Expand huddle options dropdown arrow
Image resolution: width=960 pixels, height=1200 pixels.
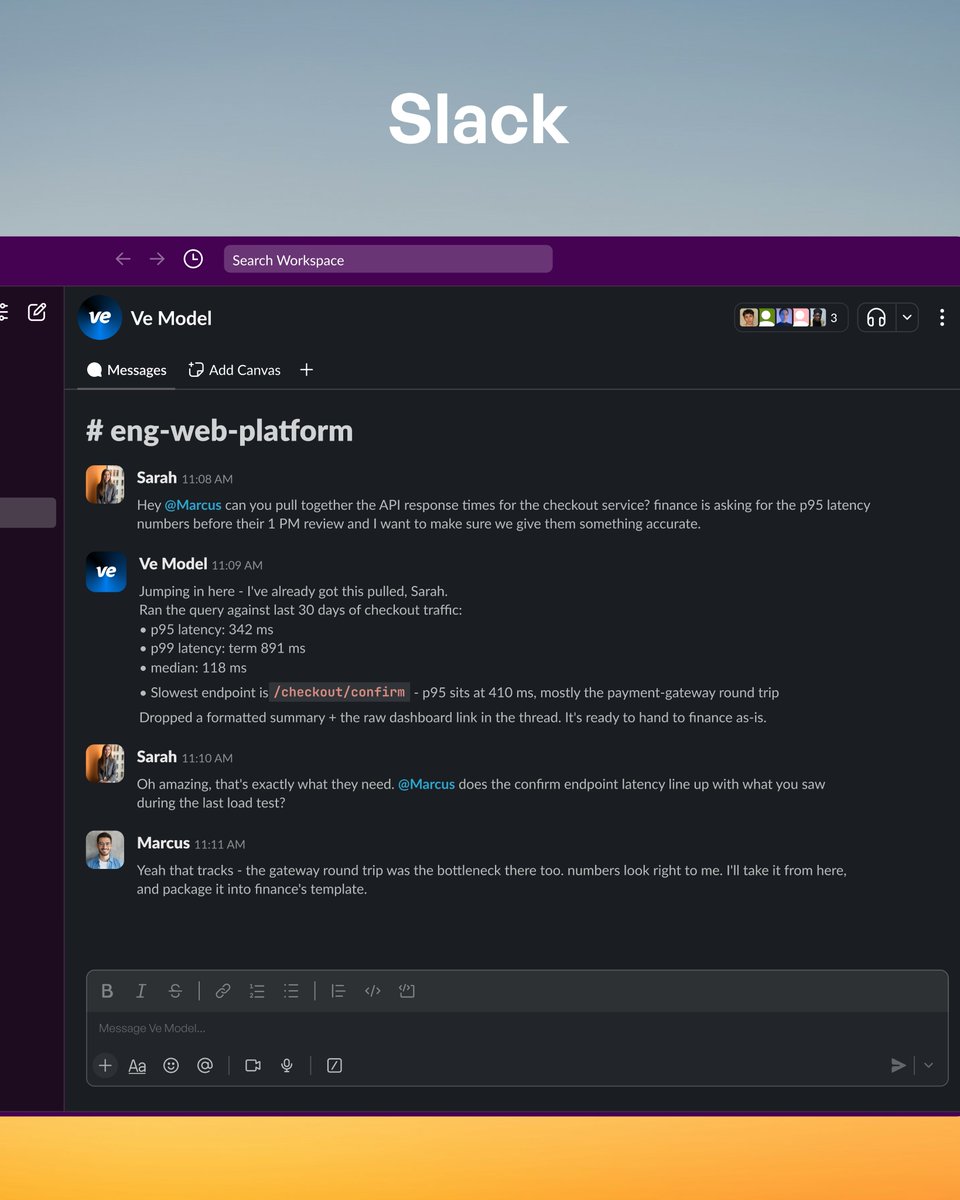(907, 318)
